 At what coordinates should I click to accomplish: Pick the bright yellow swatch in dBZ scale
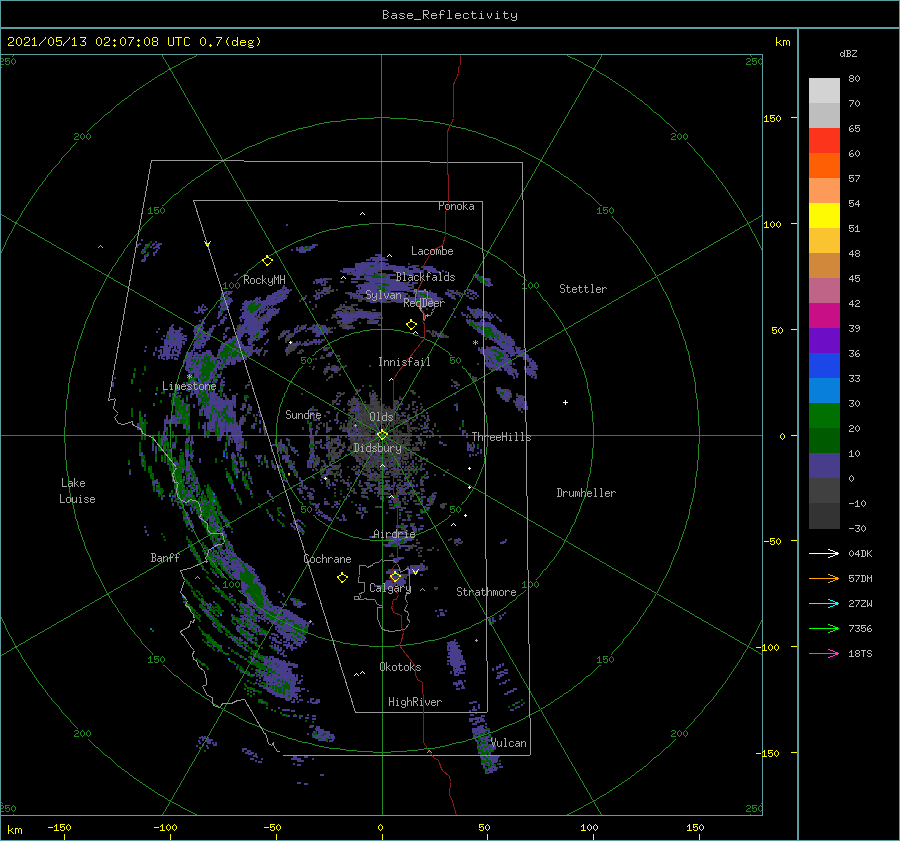tap(824, 216)
